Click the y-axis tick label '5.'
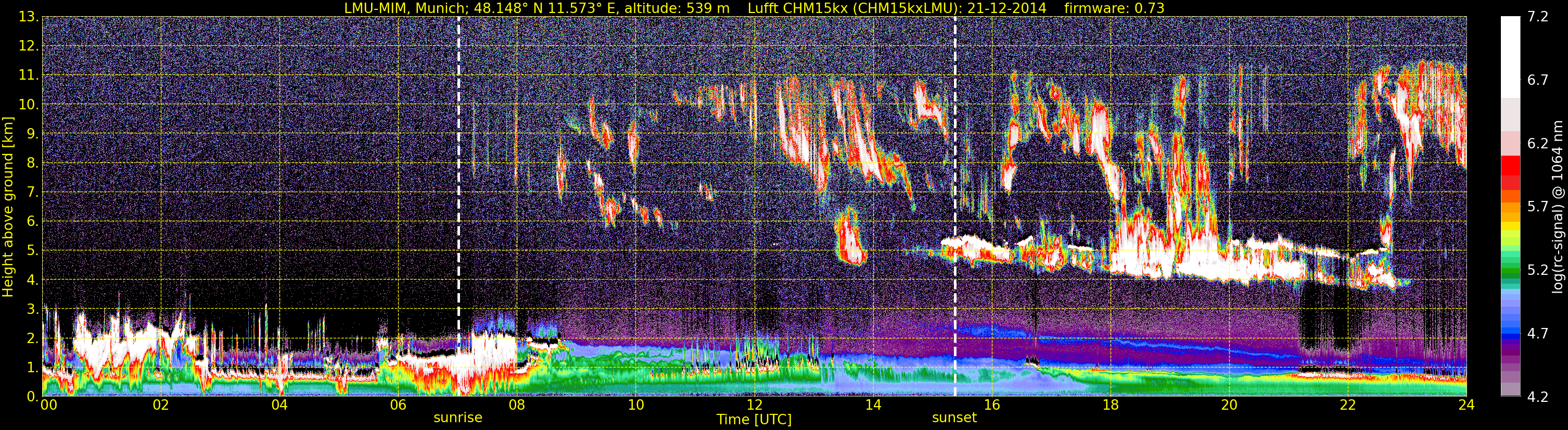Image resolution: width=1568 pixels, height=430 pixels. [x=32, y=251]
